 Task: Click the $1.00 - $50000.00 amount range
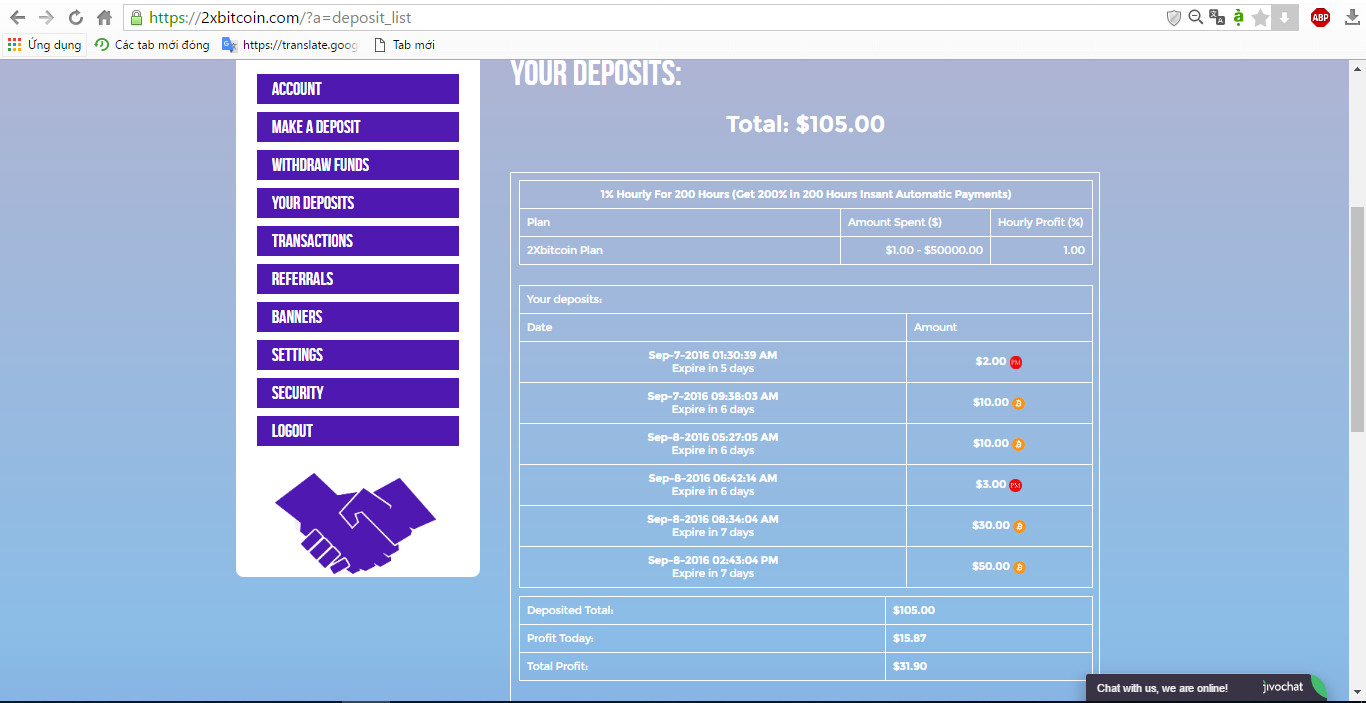click(934, 250)
